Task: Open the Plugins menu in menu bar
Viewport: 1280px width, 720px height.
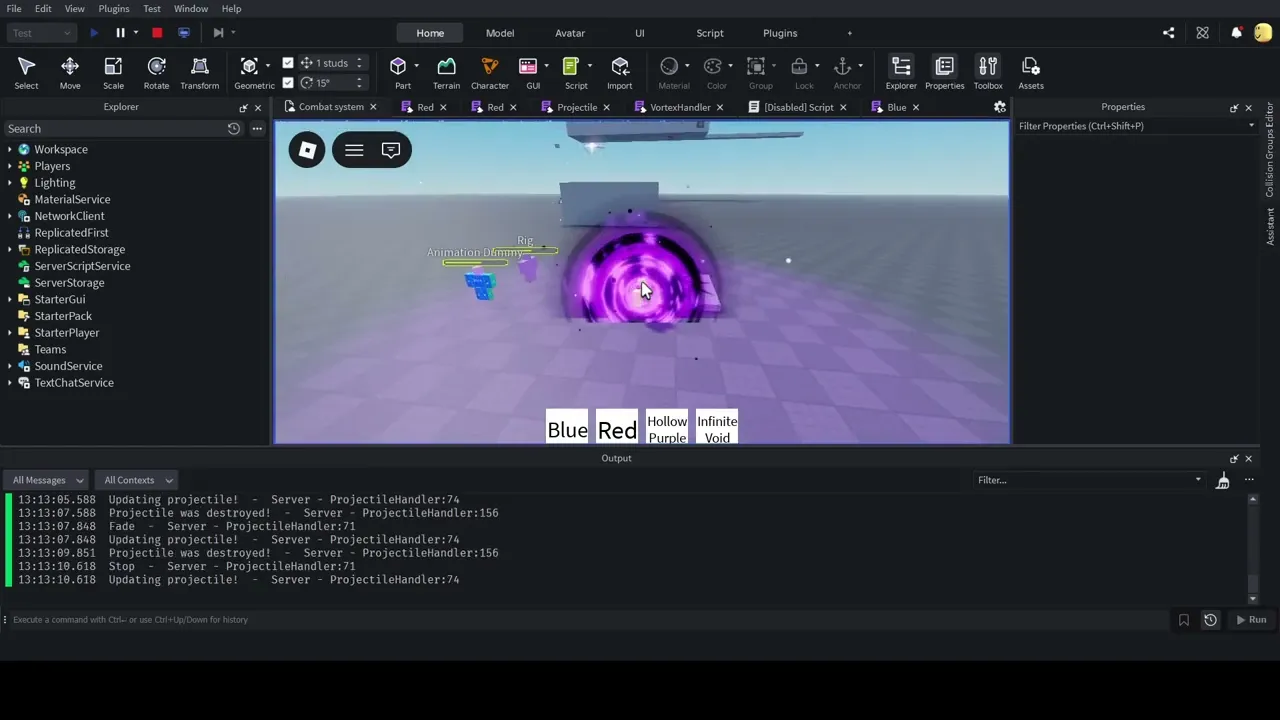Action: point(113,8)
